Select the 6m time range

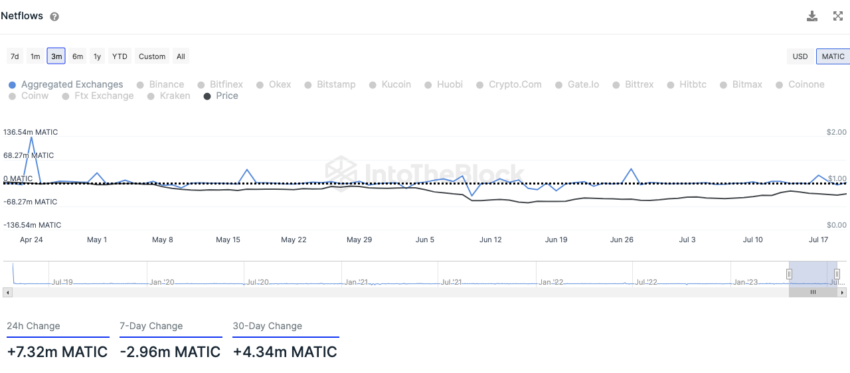(78, 56)
